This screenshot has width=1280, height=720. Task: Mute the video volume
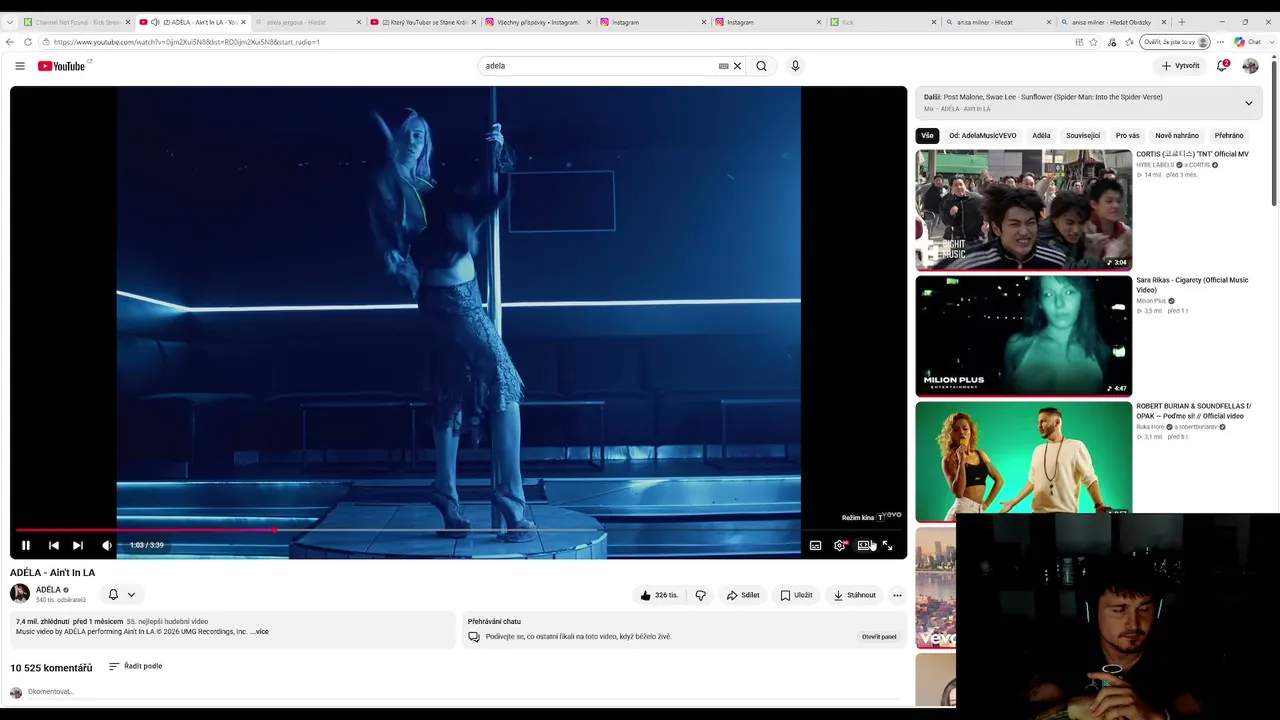(107, 545)
